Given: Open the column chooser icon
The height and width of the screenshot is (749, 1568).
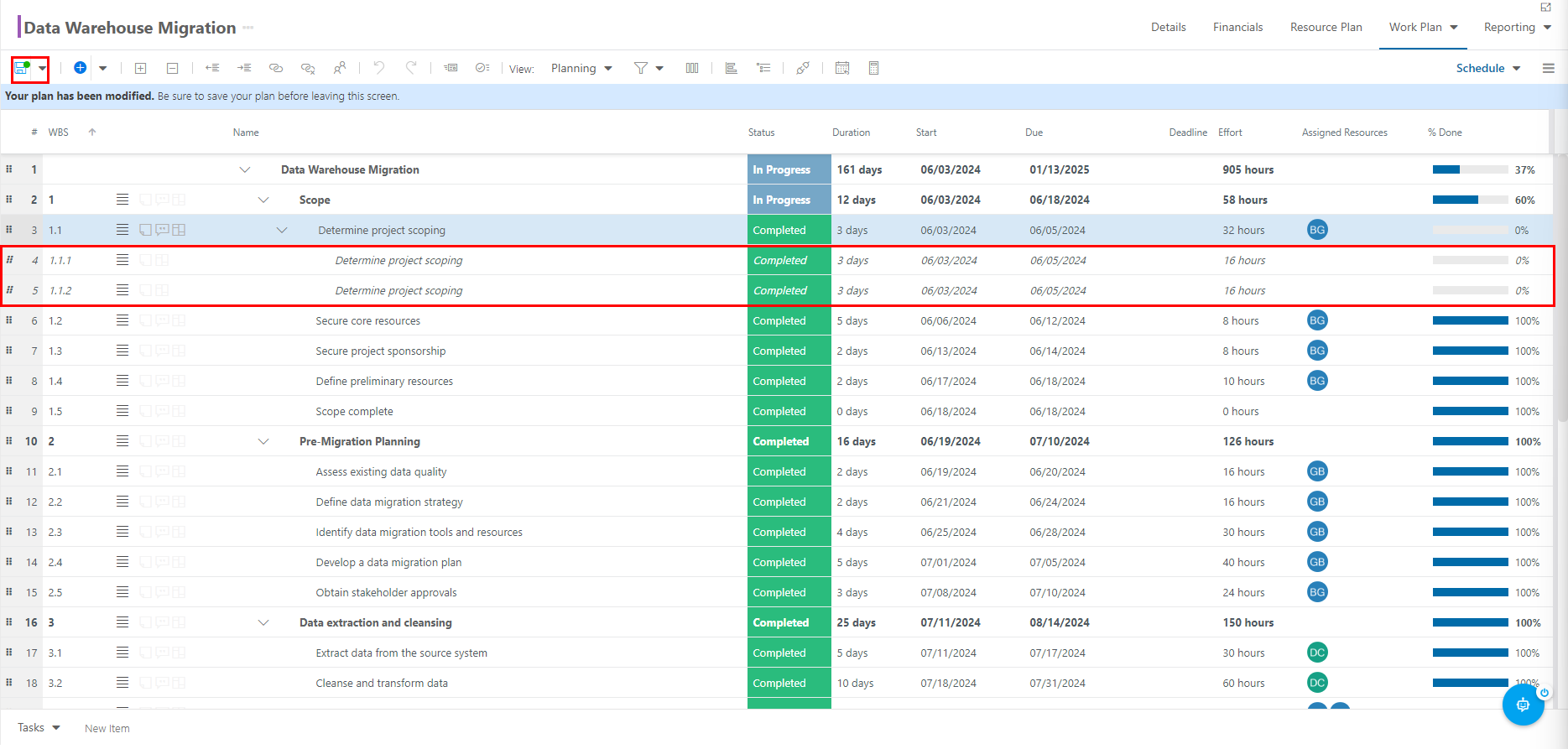Looking at the screenshot, I should coord(692,68).
